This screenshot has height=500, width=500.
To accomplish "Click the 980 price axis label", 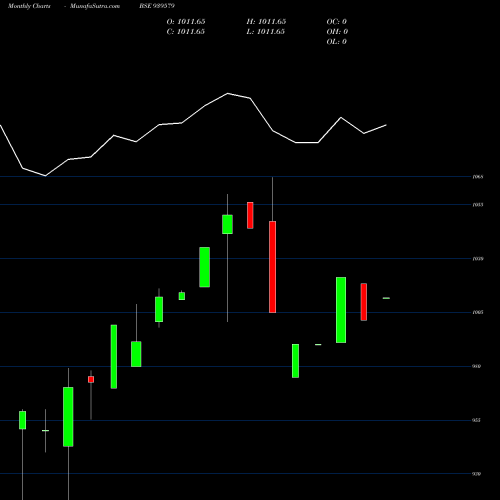I will [477, 366].
